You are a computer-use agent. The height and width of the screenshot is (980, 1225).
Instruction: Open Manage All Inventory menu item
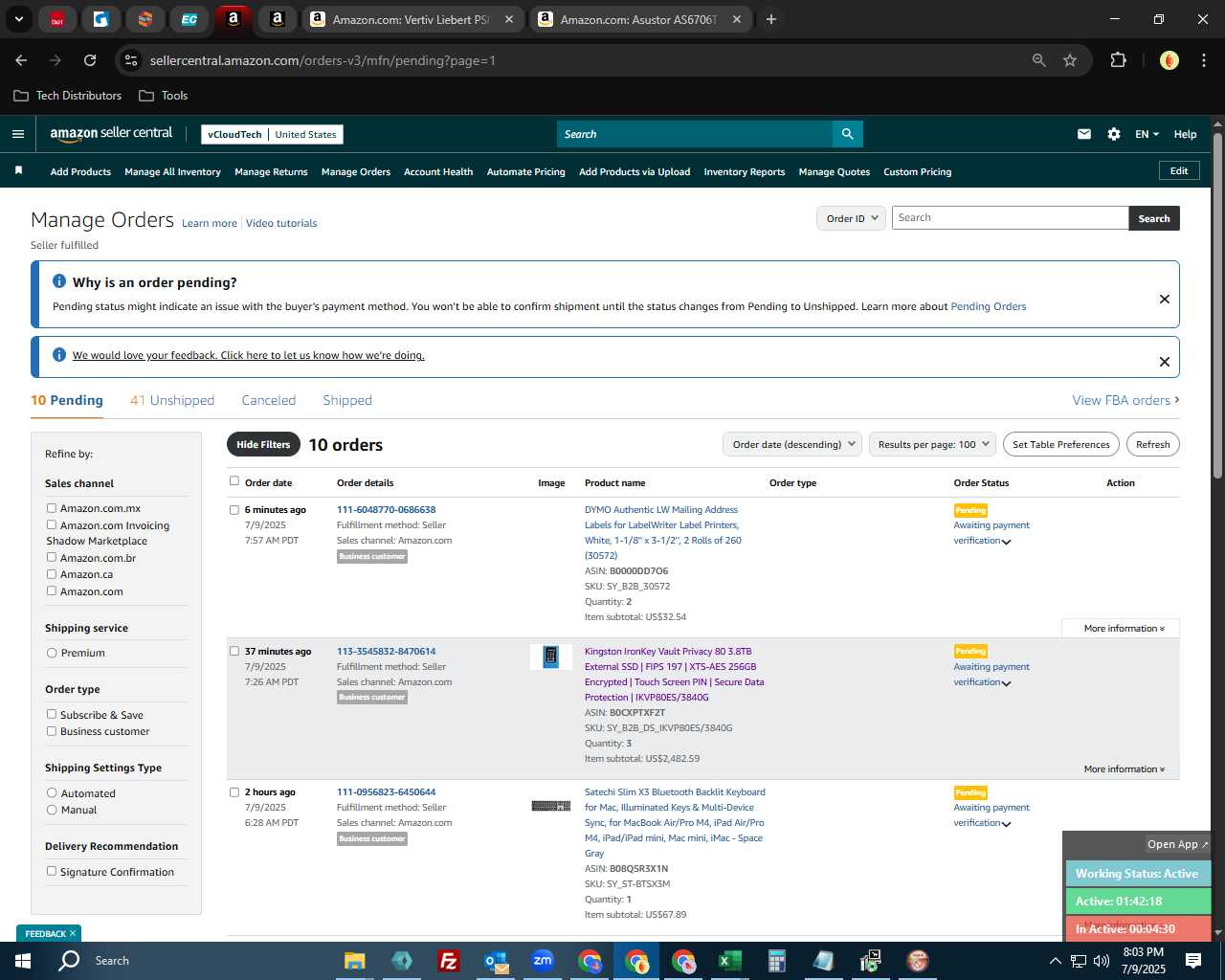point(172,171)
